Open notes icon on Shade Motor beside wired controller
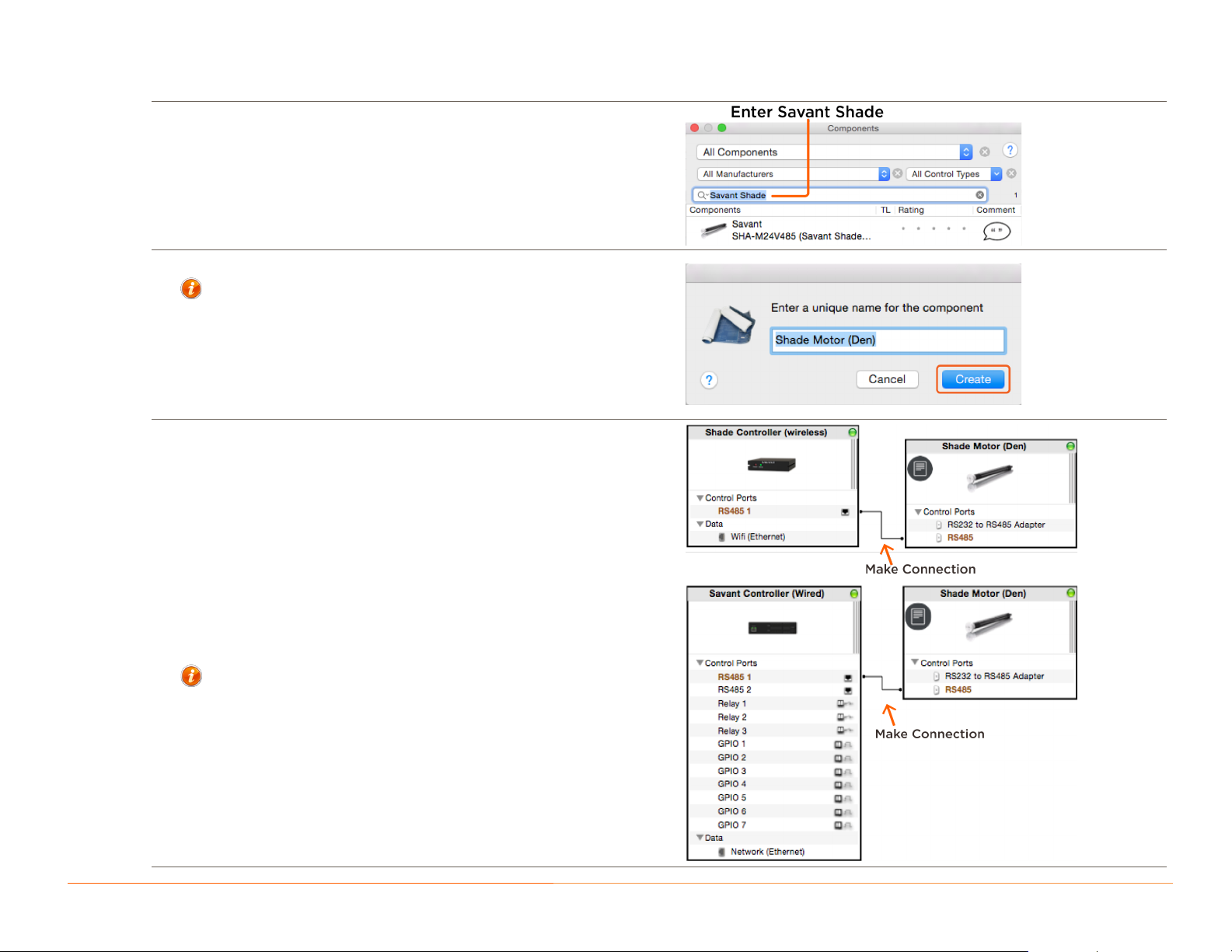The image size is (1232, 952). pyautogui.click(x=918, y=617)
